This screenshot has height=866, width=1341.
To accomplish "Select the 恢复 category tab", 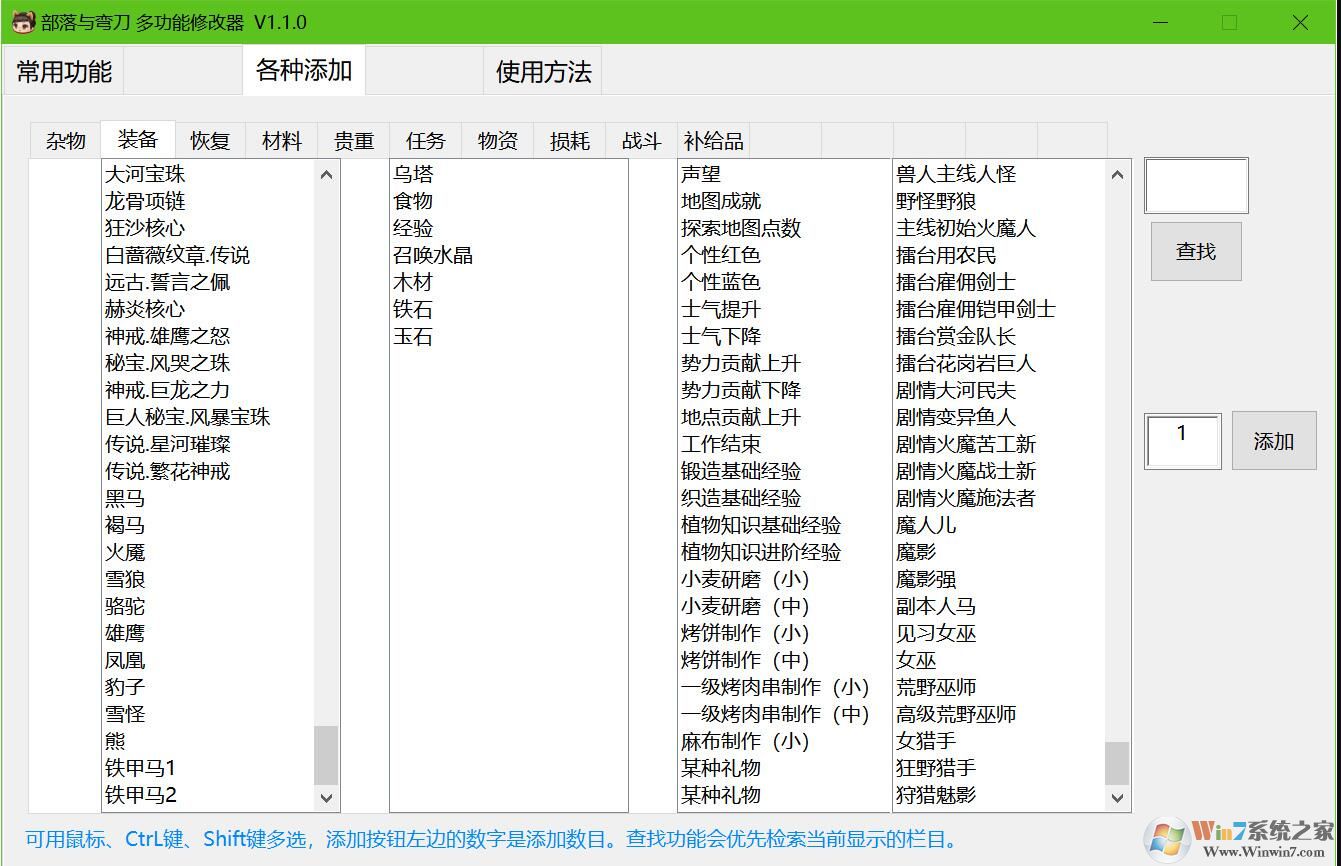I will click(x=209, y=140).
